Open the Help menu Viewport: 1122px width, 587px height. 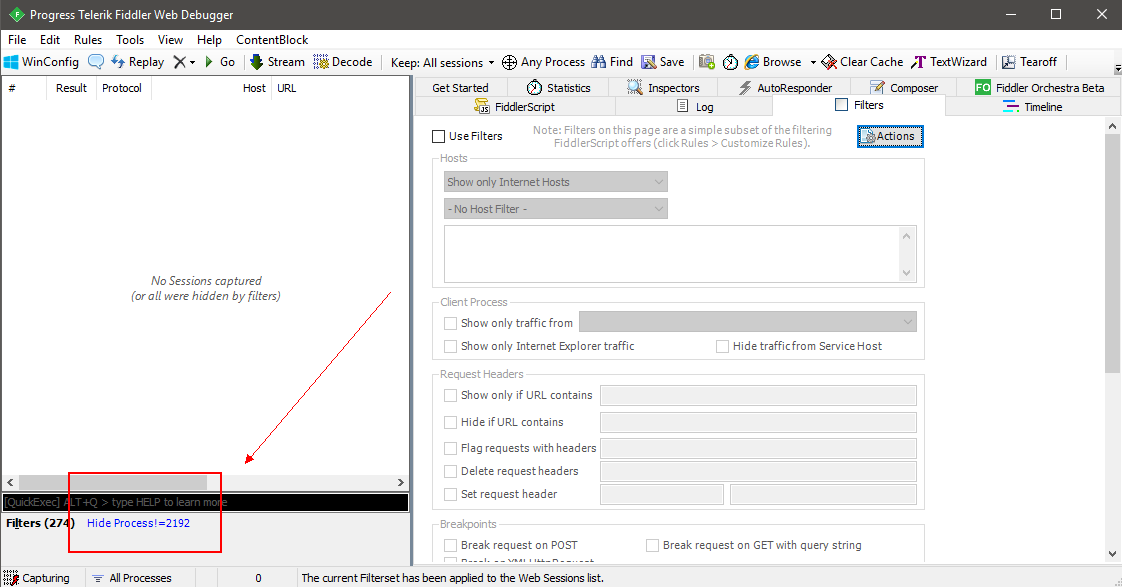[x=210, y=39]
